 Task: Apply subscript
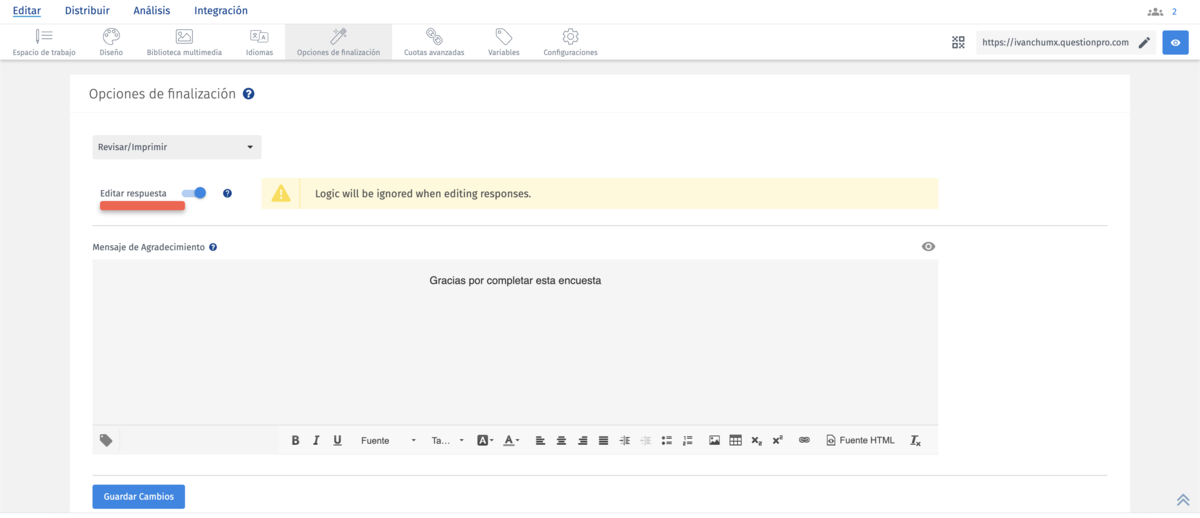pyautogui.click(x=756, y=440)
